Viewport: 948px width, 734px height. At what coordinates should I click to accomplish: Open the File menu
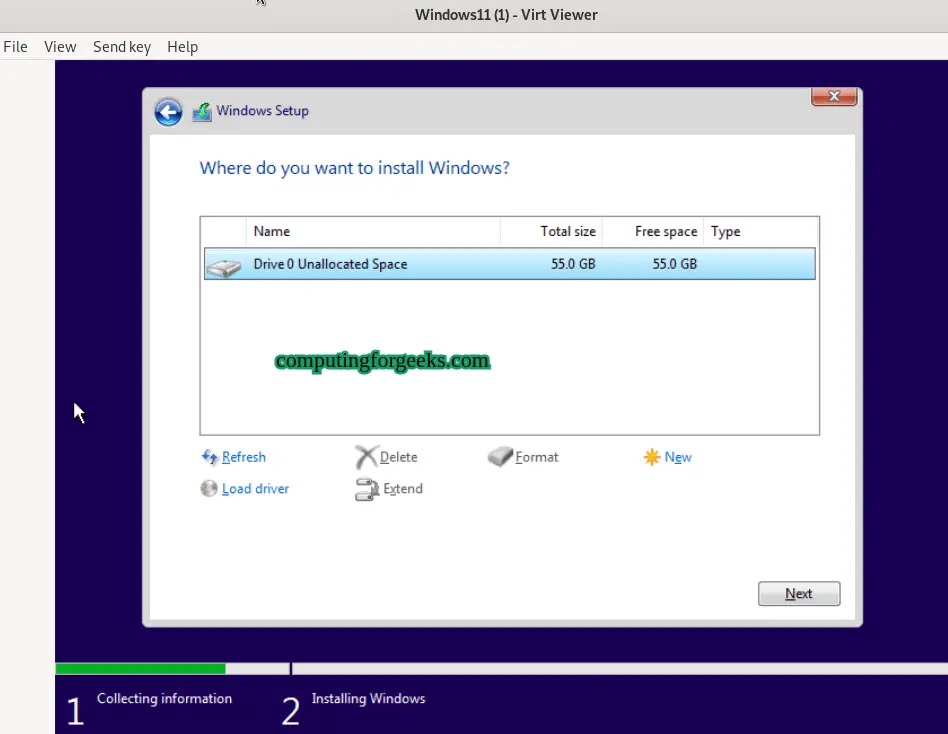click(x=15, y=46)
